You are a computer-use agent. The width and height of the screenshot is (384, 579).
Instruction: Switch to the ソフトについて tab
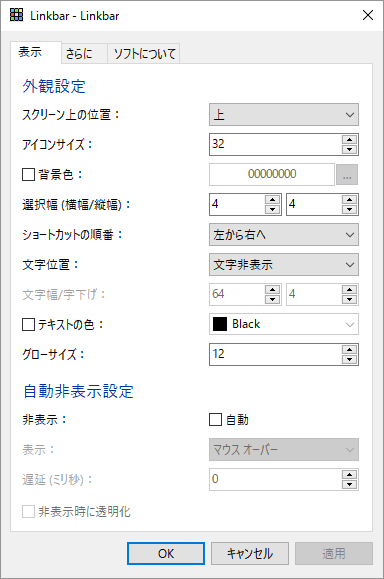tap(144, 54)
